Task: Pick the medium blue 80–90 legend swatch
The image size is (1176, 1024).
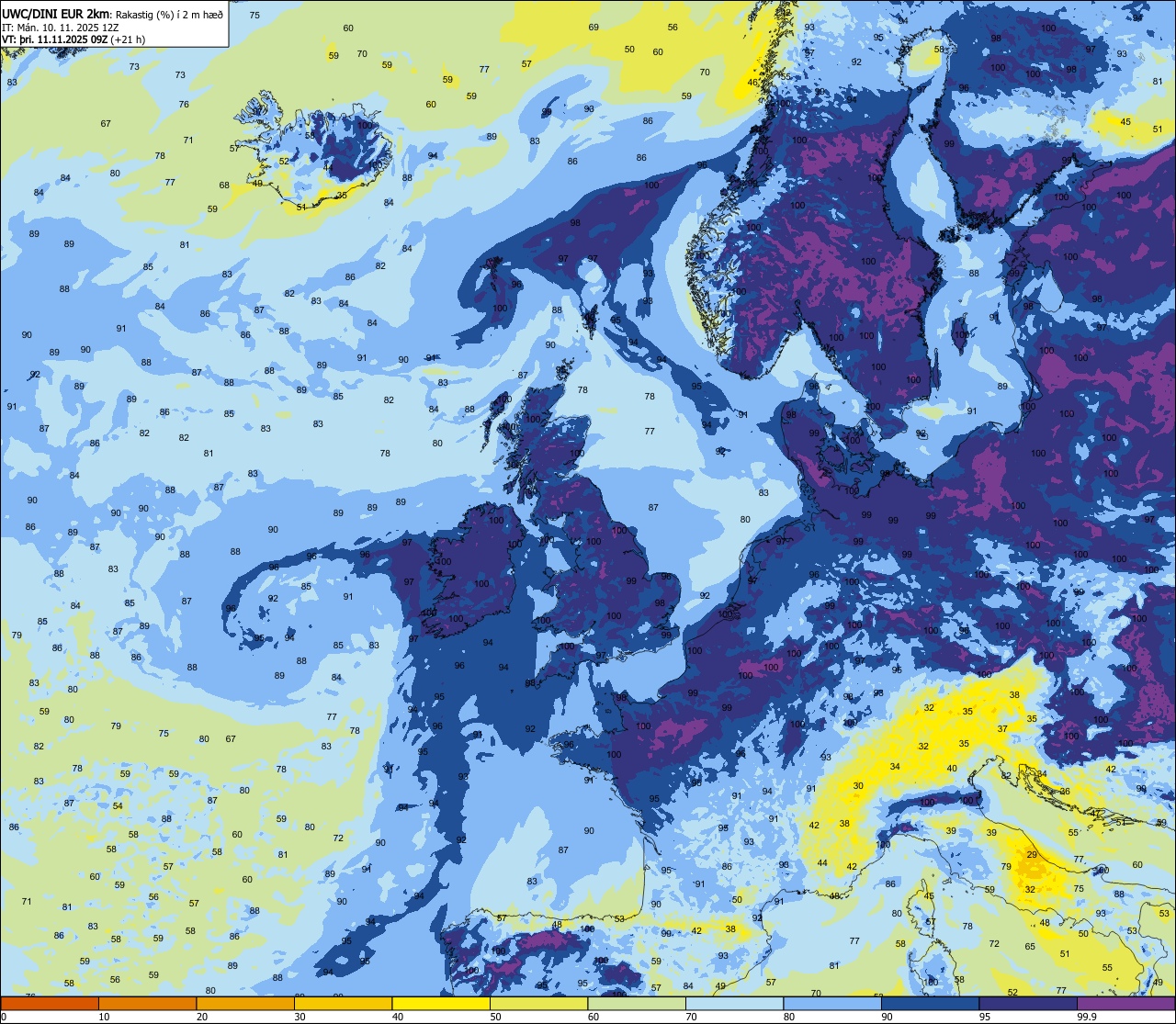Action: (832, 1003)
